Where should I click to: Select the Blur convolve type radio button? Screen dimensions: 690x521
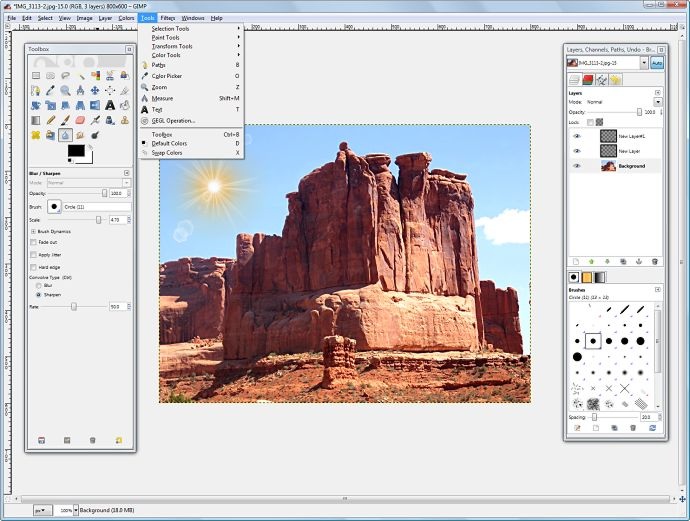(x=39, y=286)
